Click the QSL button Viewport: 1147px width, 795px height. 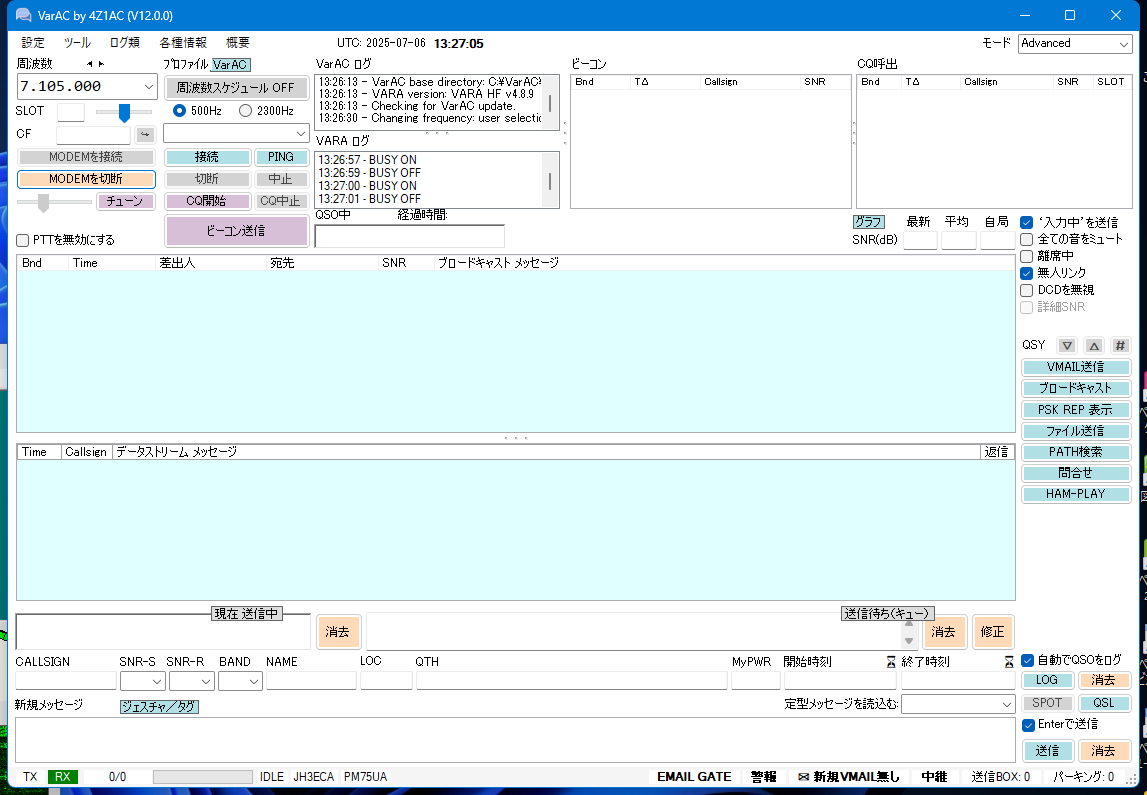point(1104,703)
